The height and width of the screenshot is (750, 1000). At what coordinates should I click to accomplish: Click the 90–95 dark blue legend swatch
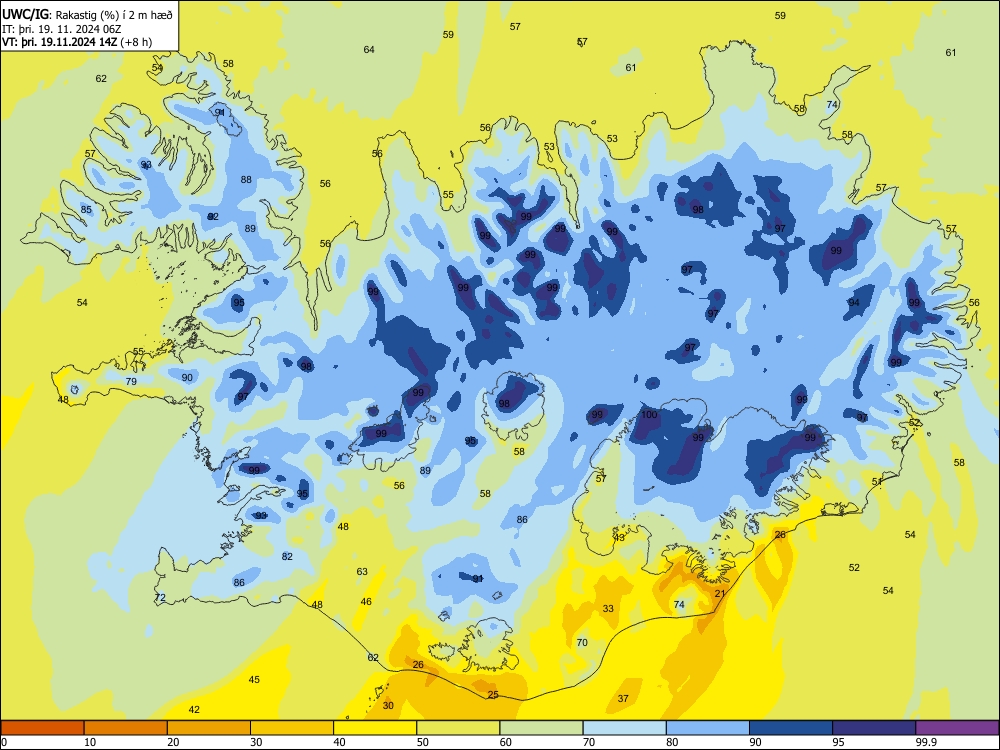[x=791, y=728]
